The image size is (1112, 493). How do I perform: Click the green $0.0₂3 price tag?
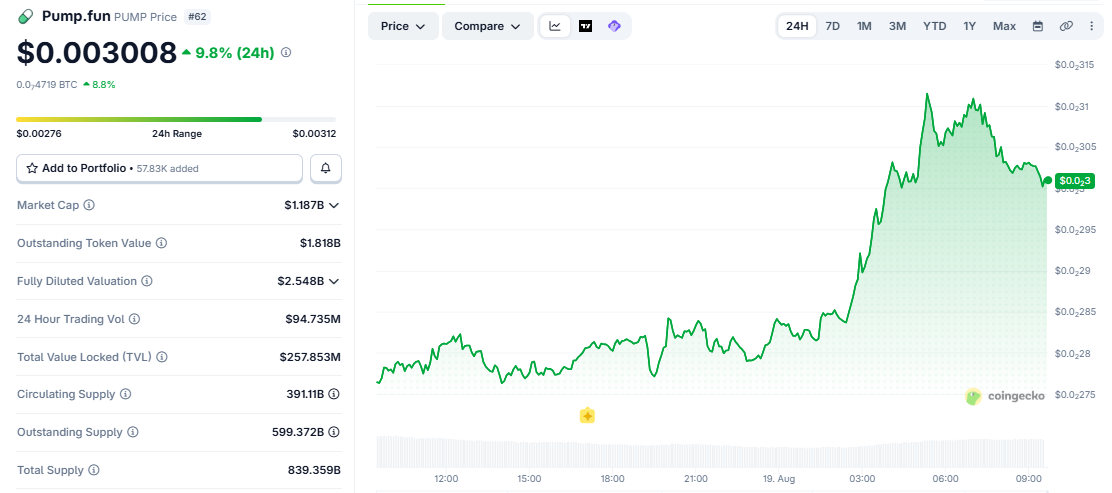tap(1075, 181)
